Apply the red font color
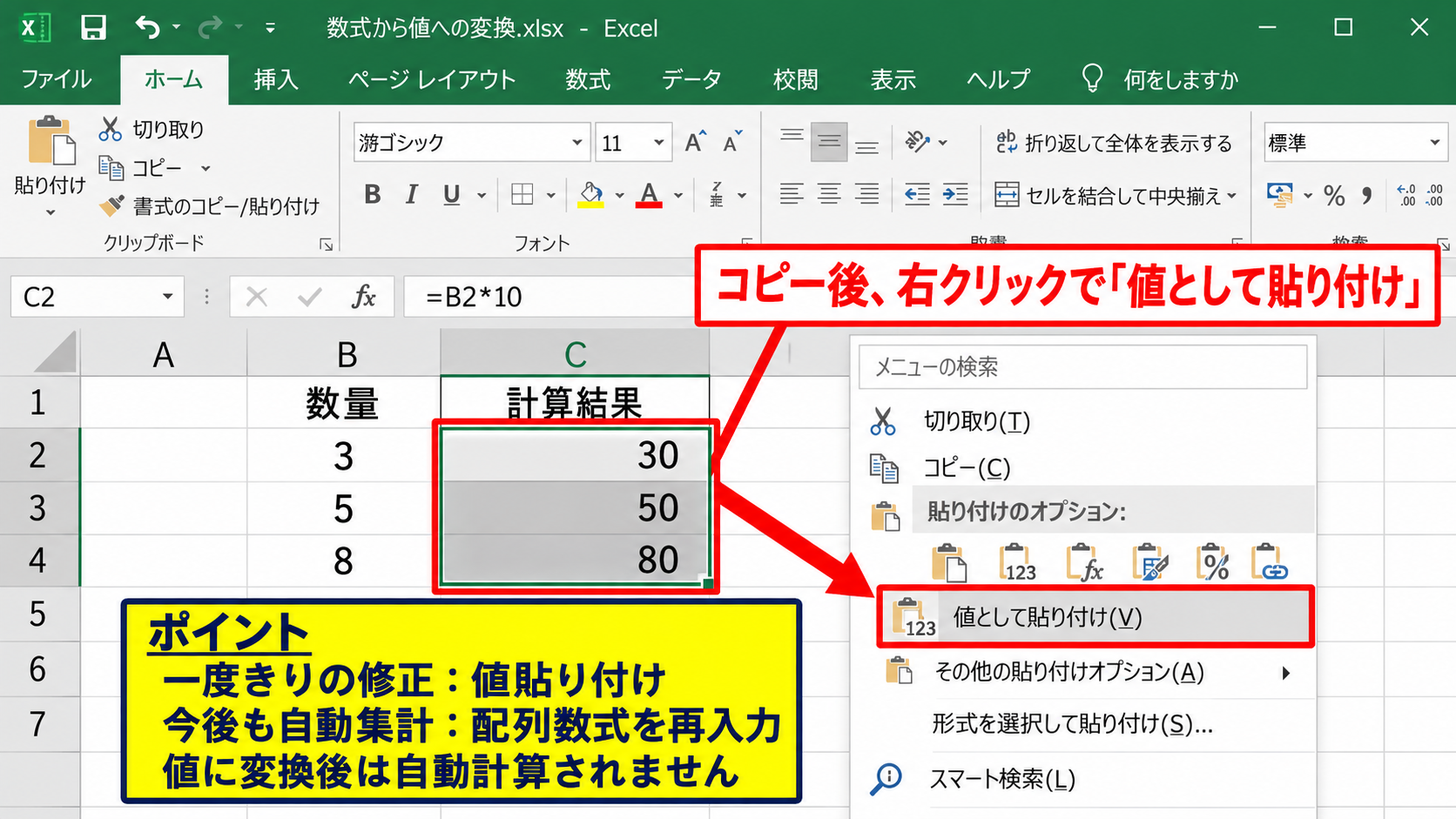This screenshot has height=819, width=1456. [x=649, y=195]
